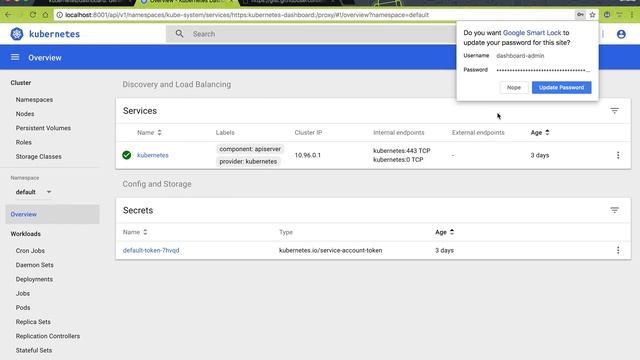Click the Labels column header

pos(225,133)
